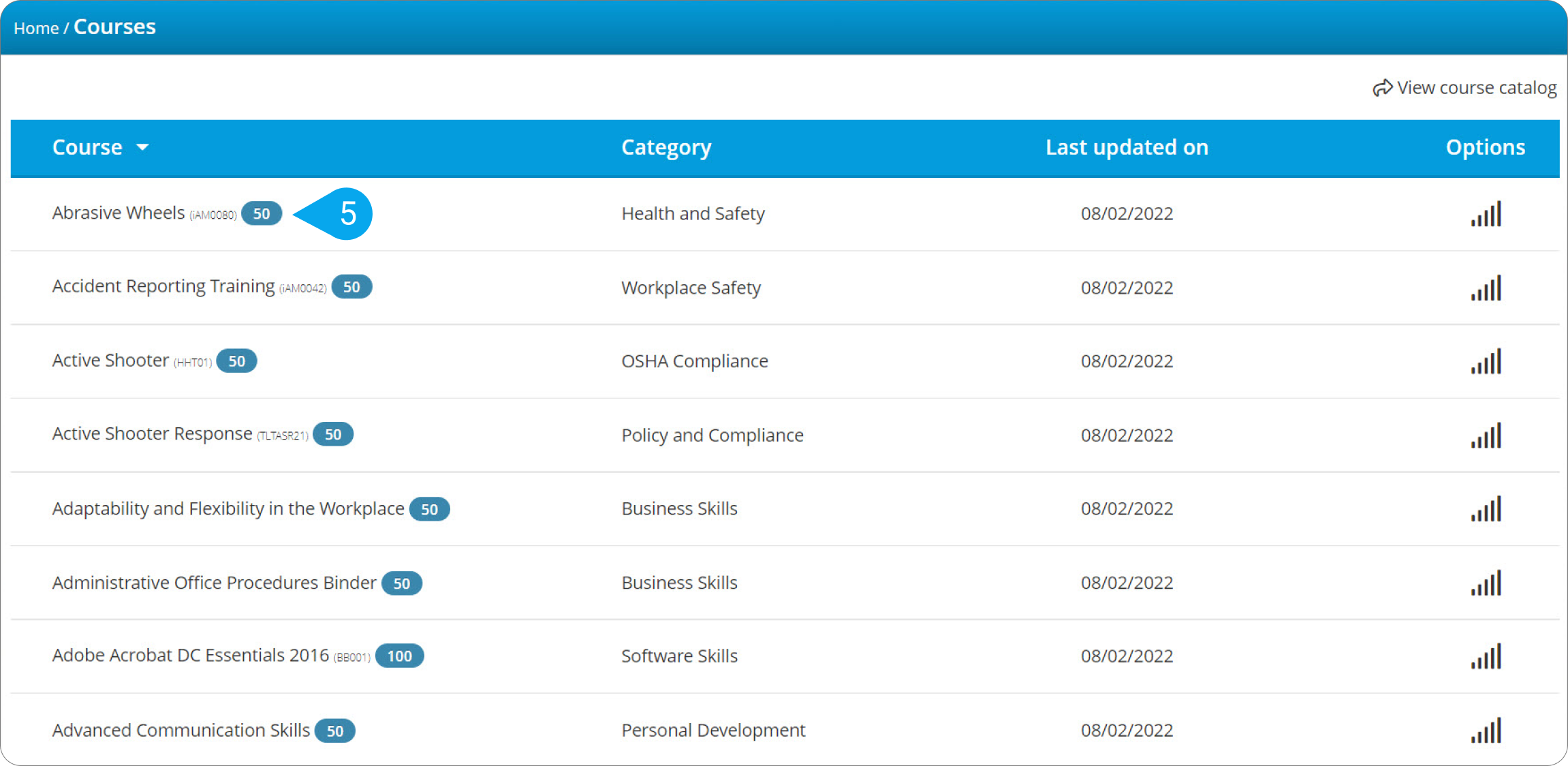
Task: Click the 50 badge next to Abrasive Wheels
Action: (262, 214)
